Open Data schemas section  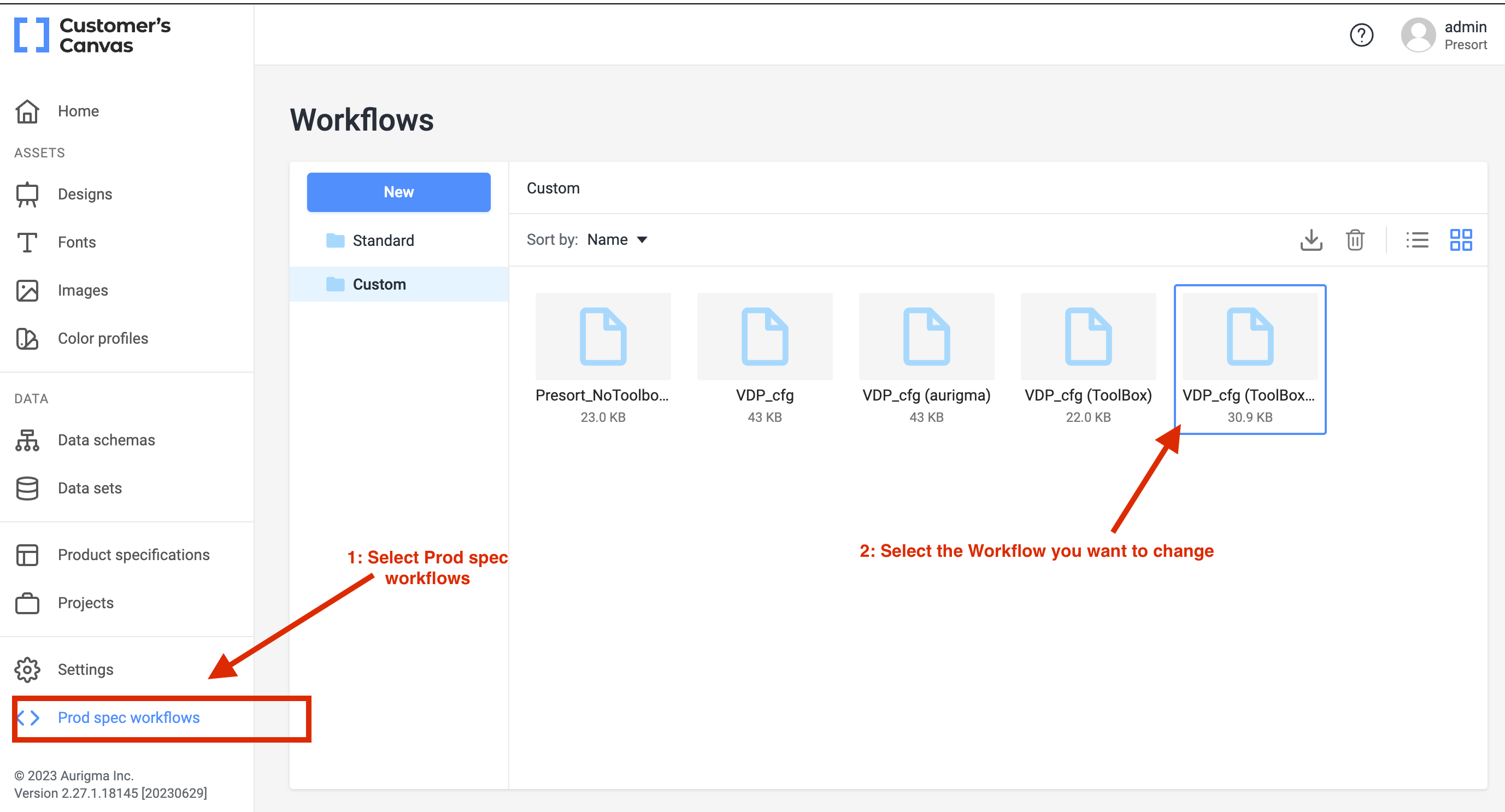tap(107, 440)
